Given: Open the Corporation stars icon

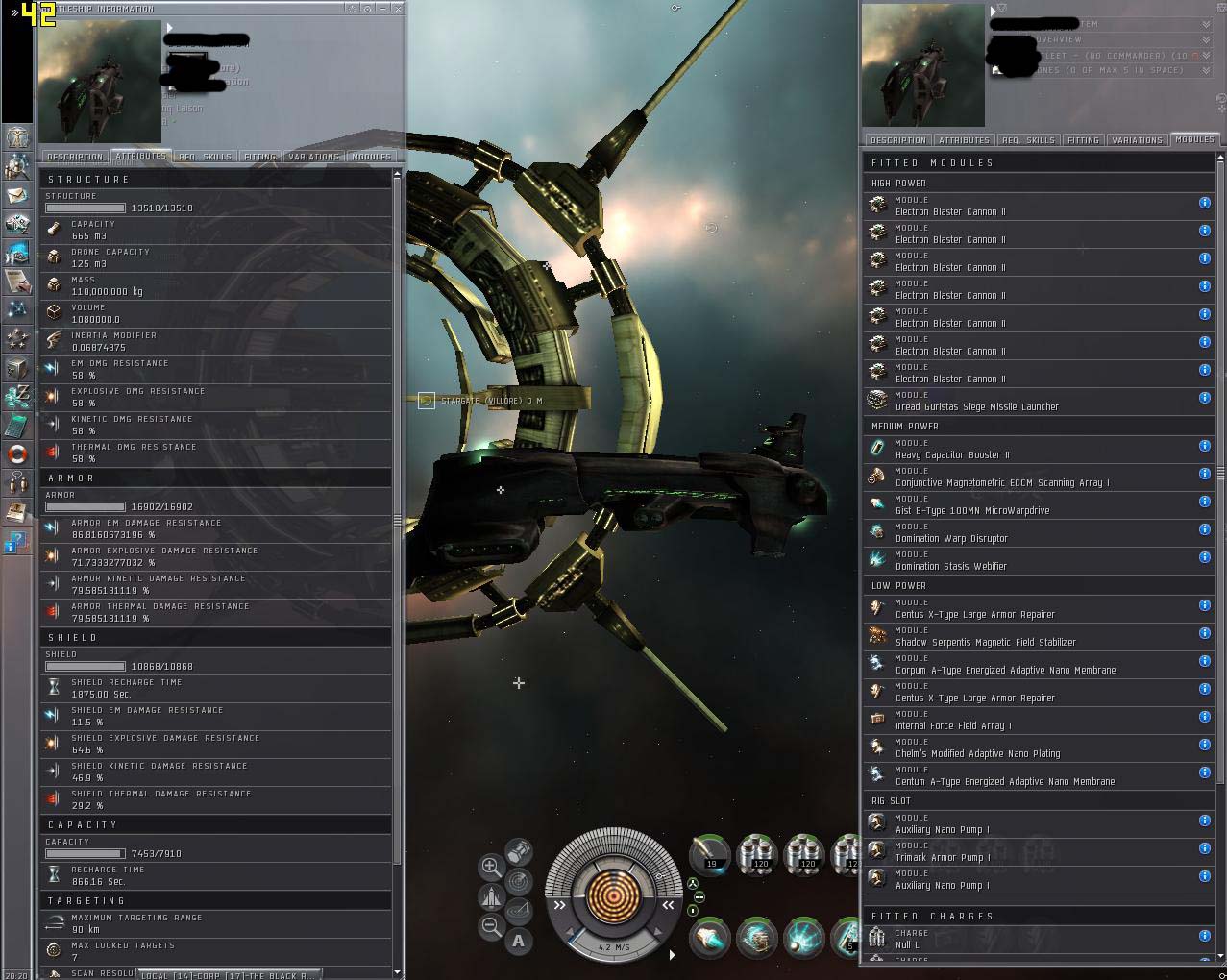Looking at the screenshot, I should (x=17, y=338).
